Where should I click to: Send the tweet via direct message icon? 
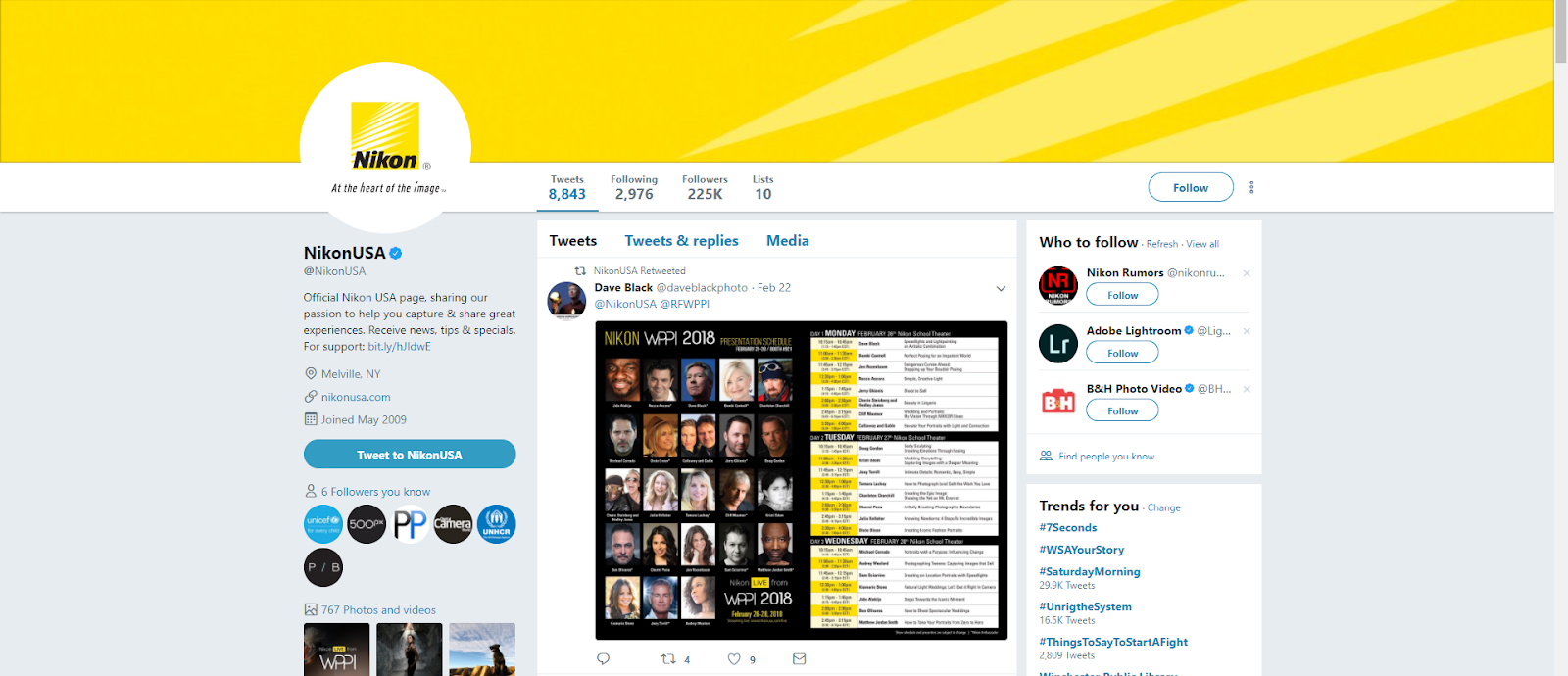click(799, 659)
